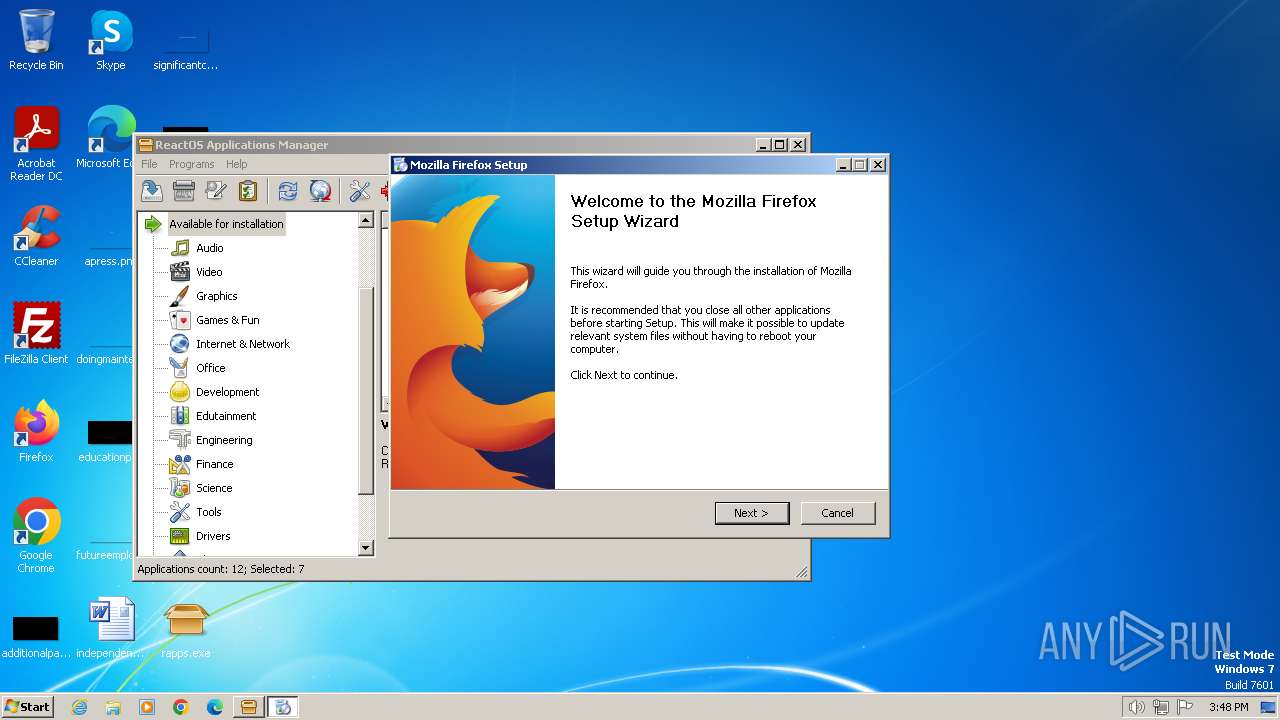Select the Graphics category
The height and width of the screenshot is (720, 1280).
pyautogui.click(x=217, y=296)
